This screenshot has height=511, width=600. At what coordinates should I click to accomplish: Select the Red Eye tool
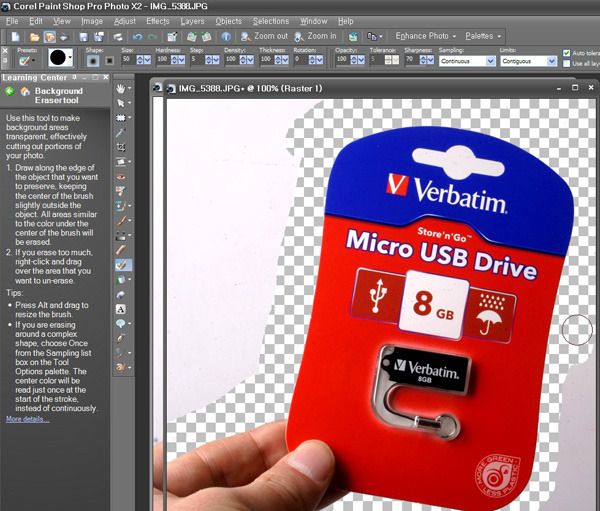(x=121, y=177)
